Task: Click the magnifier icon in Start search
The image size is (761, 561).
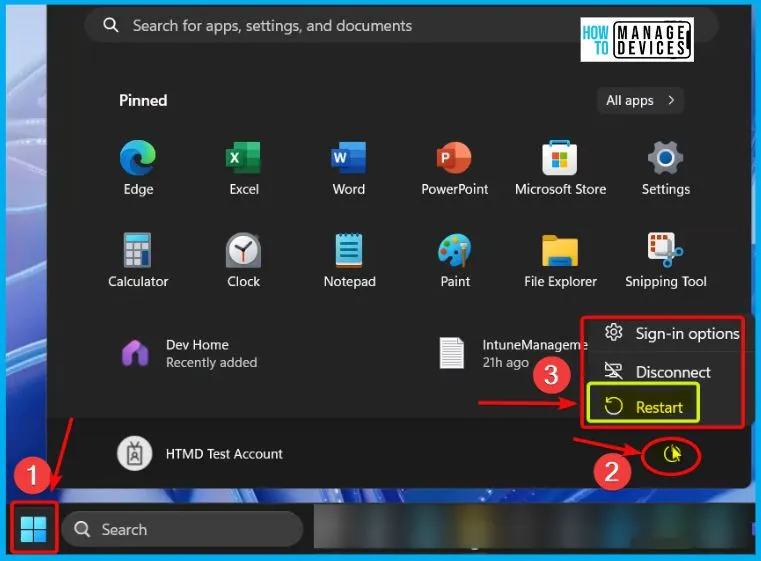Action: [x=111, y=25]
